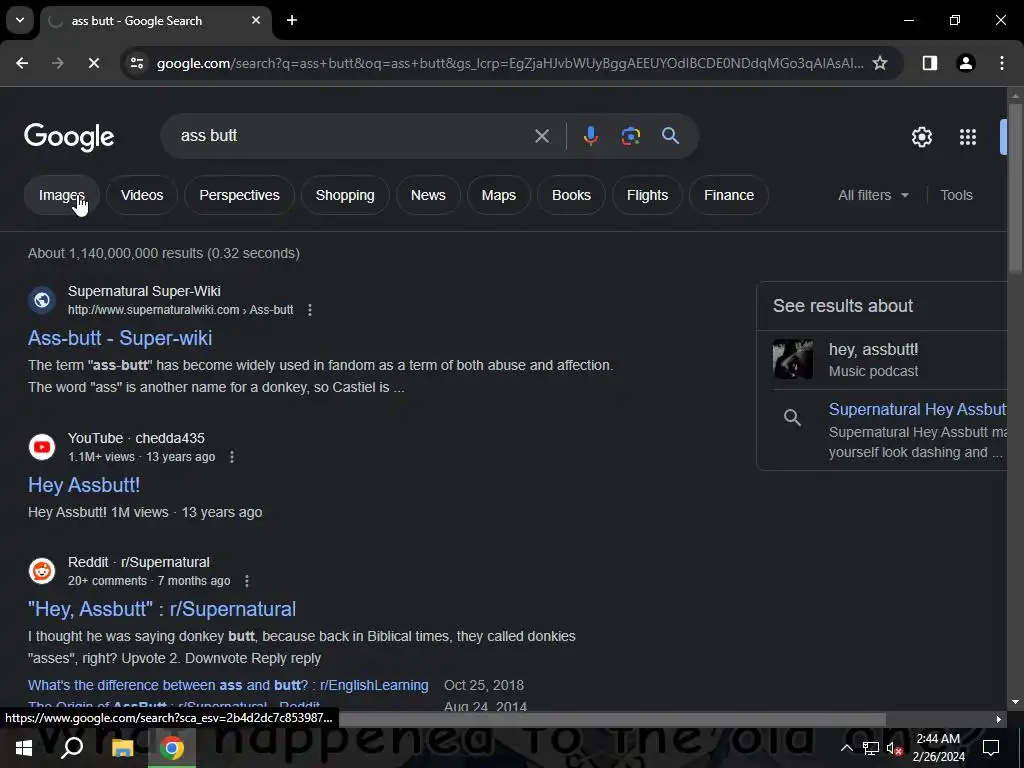The image size is (1024, 768).
Task: Open Hey Assbutt! YouTube result
Action: point(84,485)
